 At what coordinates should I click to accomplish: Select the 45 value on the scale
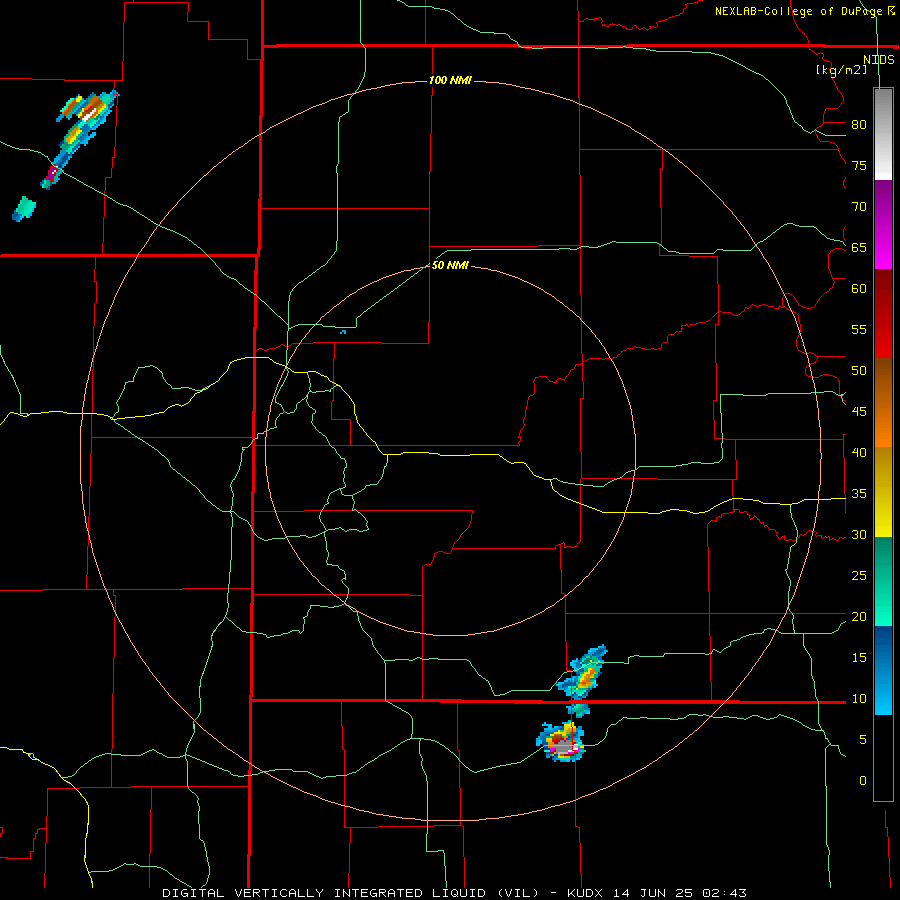[859, 412]
